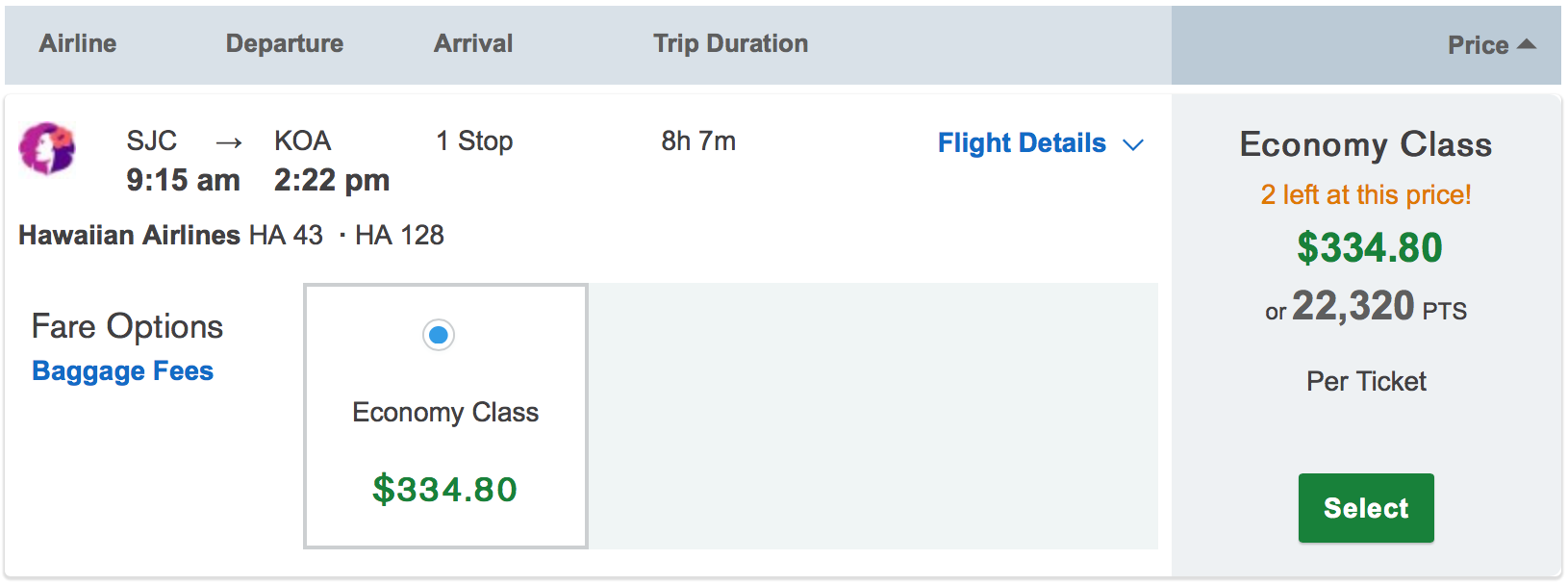Open the Flight Details link
1568x585 pixels.
[x=1022, y=143]
